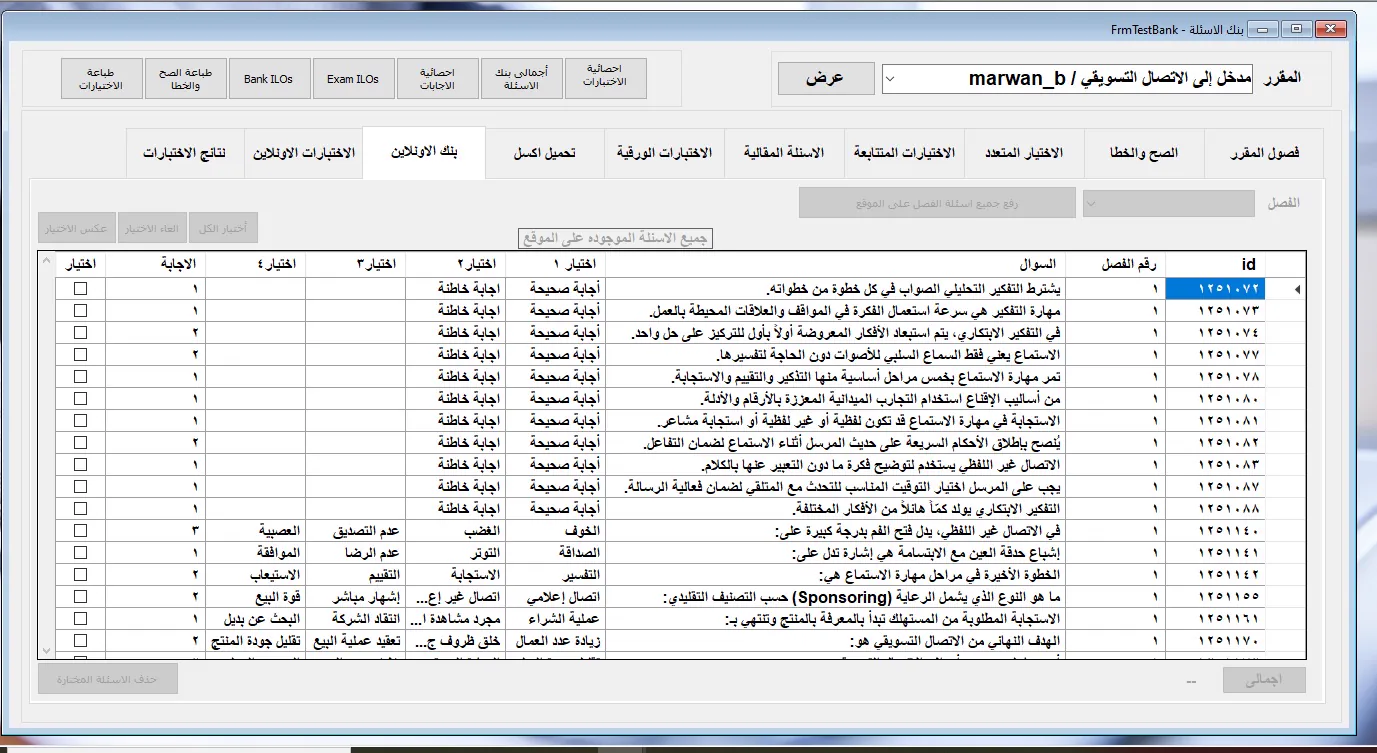Switch to the تحميل اكسل tab
Image resolution: width=1377 pixels, height=753 pixels.
click(544, 153)
